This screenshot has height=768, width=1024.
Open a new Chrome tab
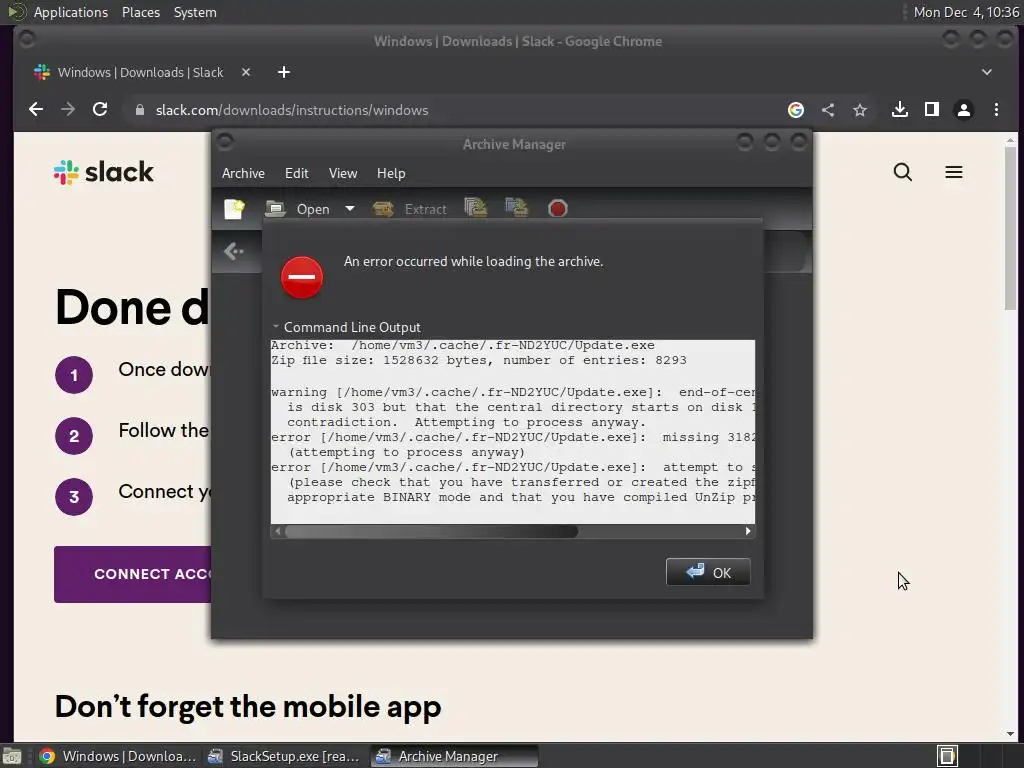283,72
